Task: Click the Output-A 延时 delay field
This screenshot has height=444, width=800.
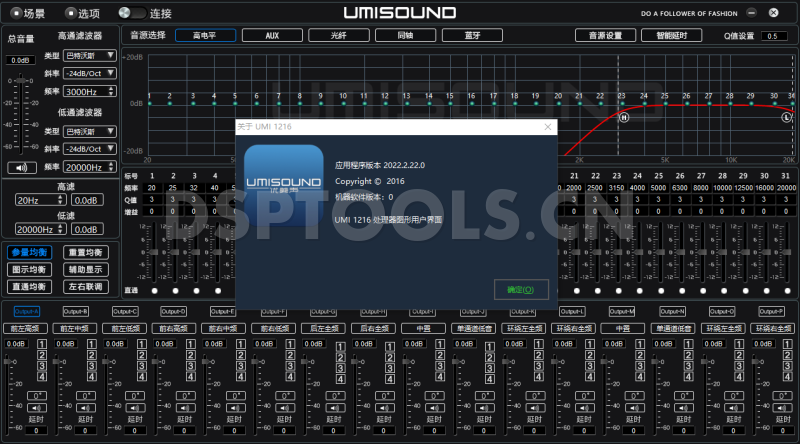Action: pyautogui.click(x=36, y=430)
